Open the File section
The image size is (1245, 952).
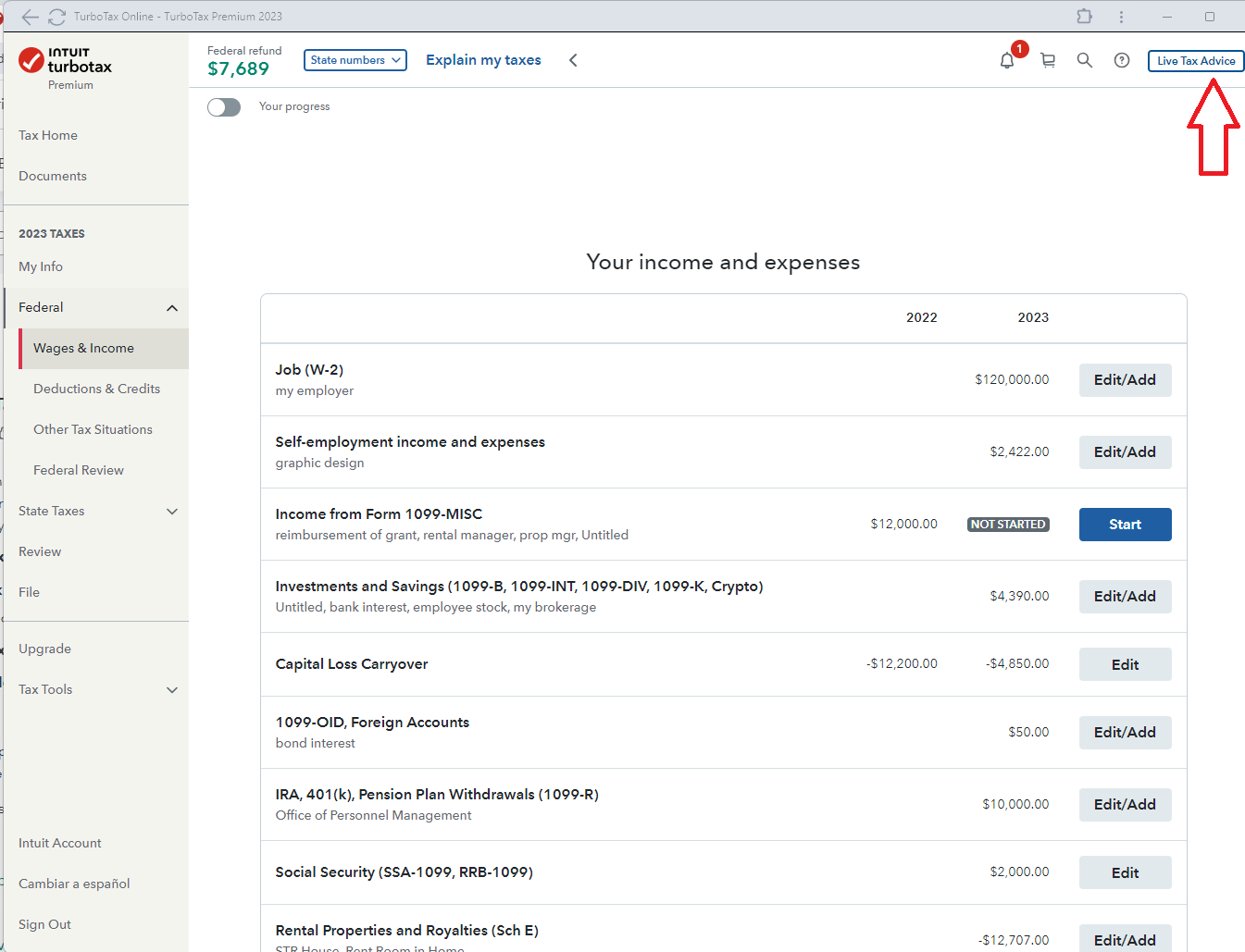click(x=29, y=592)
